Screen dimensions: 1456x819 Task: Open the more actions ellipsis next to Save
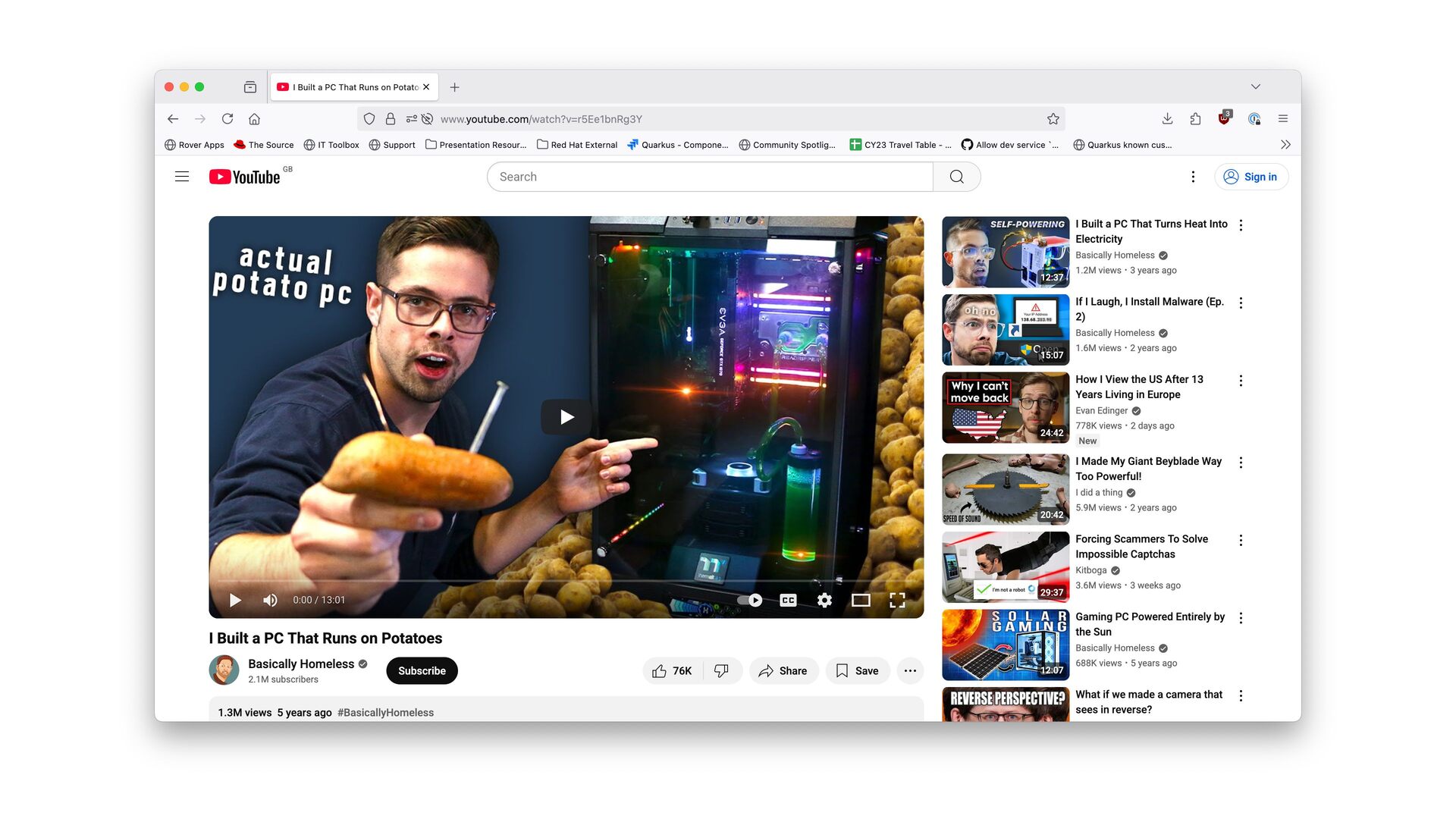point(910,670)
